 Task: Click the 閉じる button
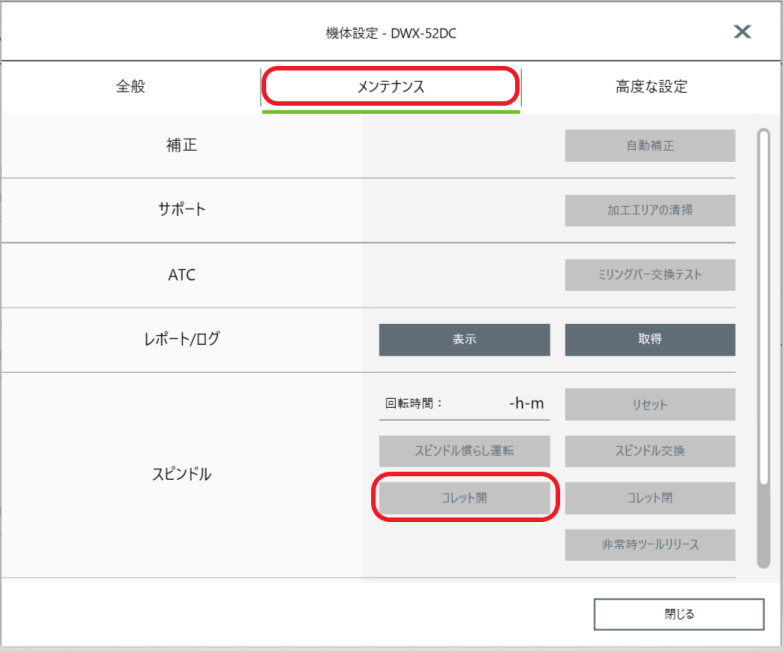pos(679,614)
